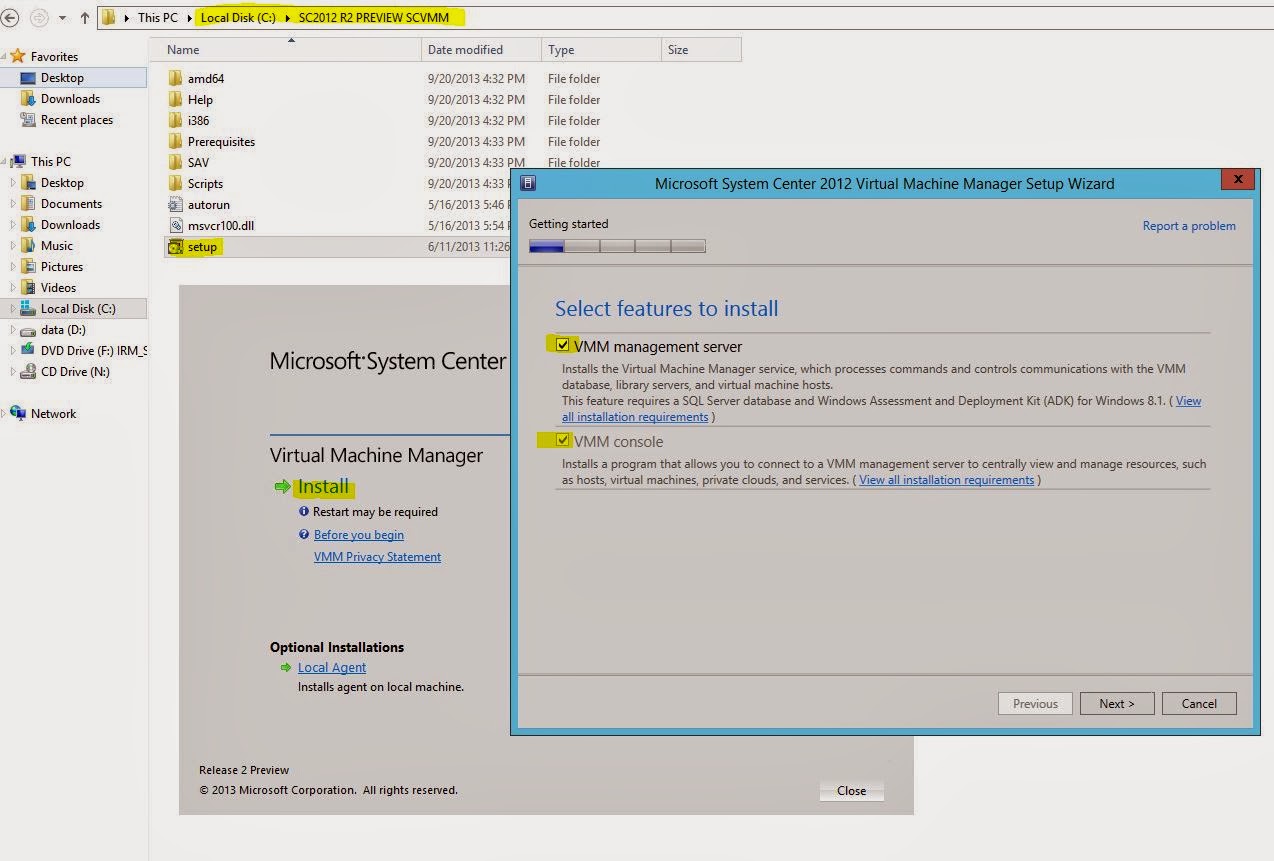Toggle the VMM console checkbox
1274x861 pixels.
[x=564, y=441]
